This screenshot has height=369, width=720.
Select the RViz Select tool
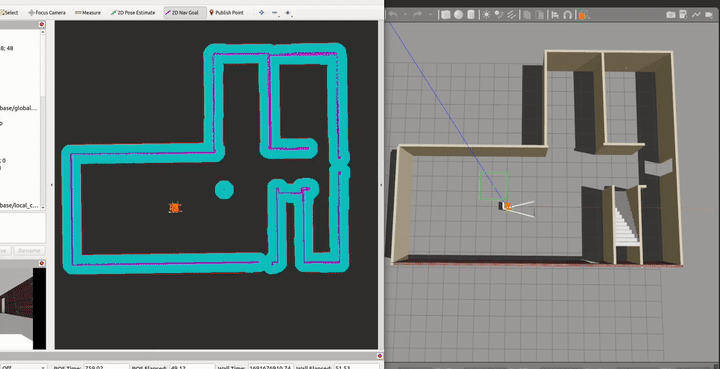coord(9,12)
